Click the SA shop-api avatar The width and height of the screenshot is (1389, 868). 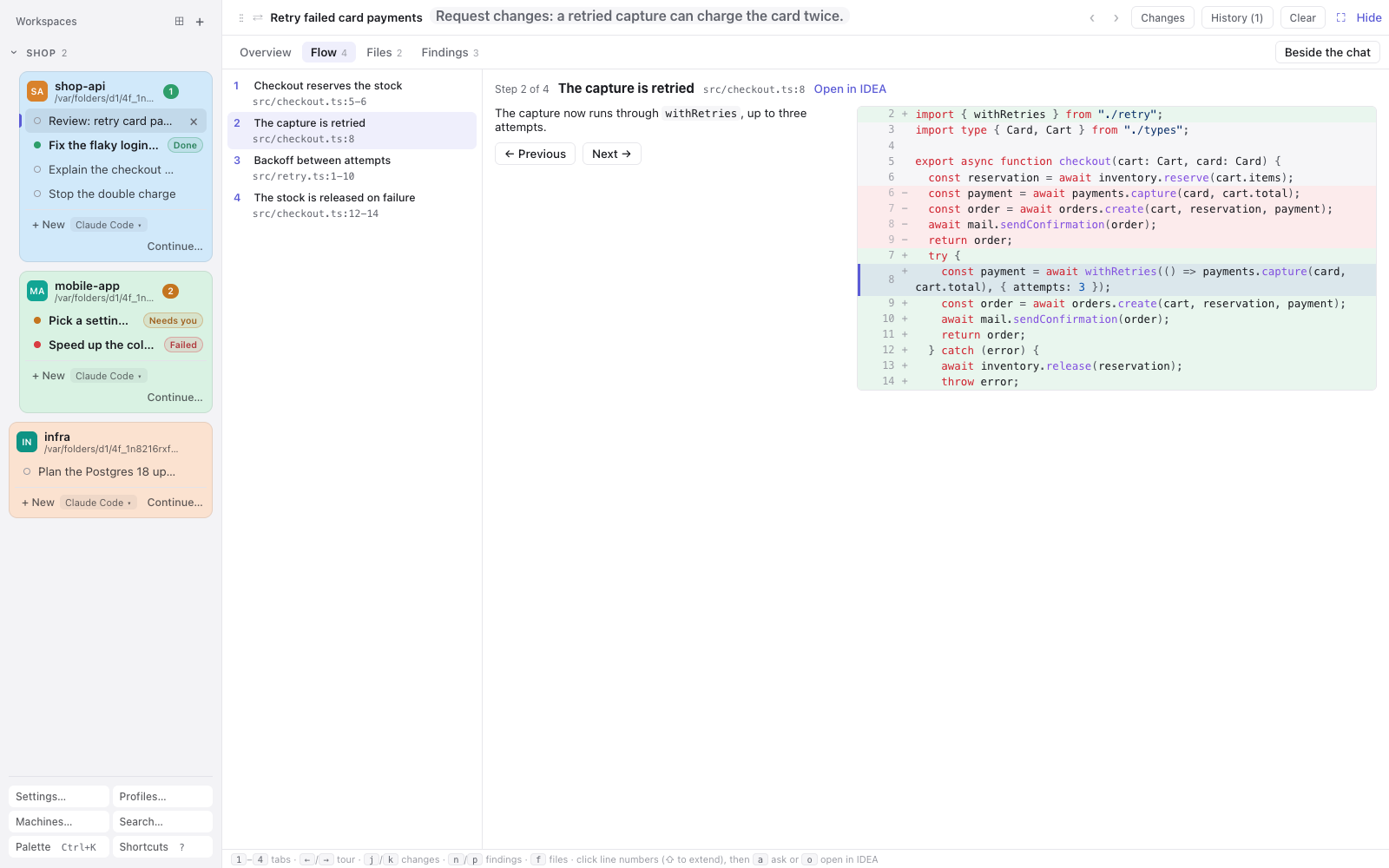(x=37, y=91)
